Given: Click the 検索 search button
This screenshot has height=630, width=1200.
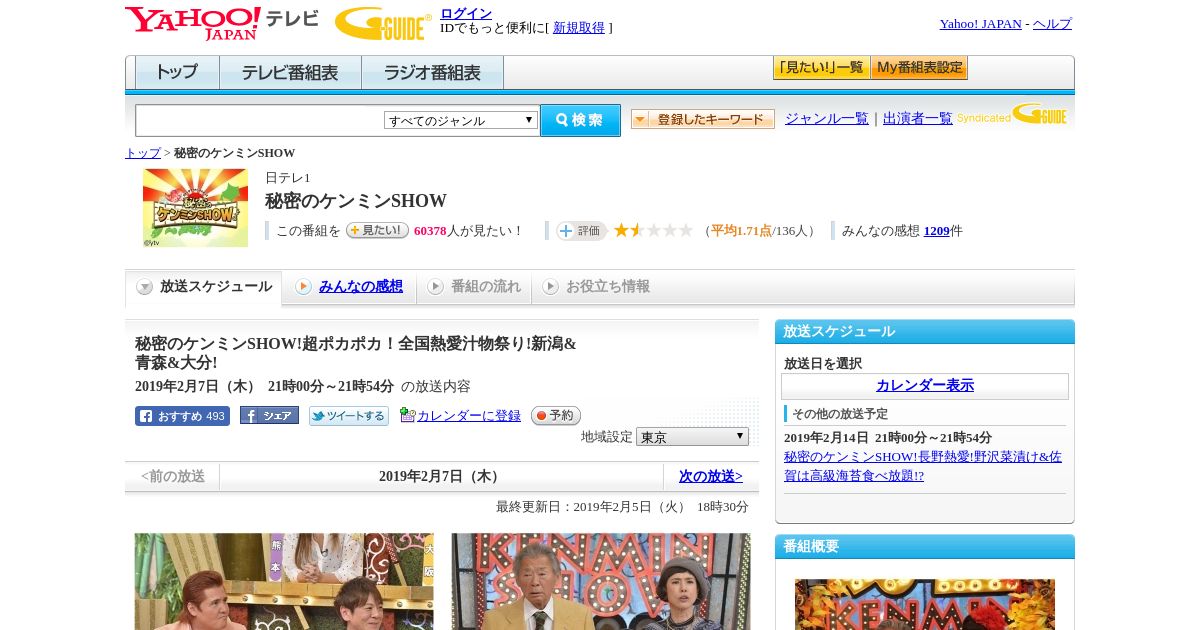Looking at the screenshot, I should click(x=580, y=120).
